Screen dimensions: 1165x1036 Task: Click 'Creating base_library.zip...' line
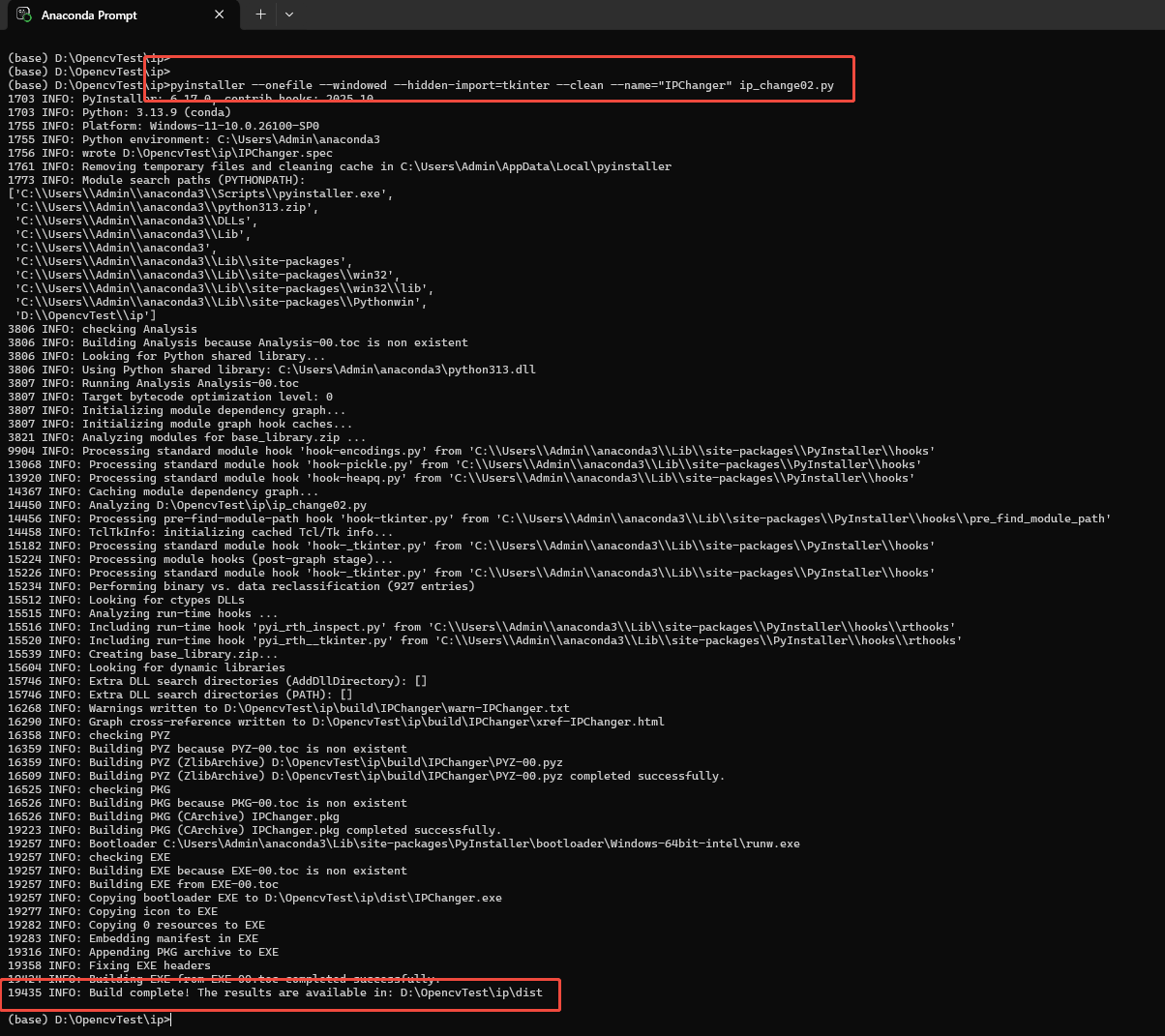click(143, 654)
